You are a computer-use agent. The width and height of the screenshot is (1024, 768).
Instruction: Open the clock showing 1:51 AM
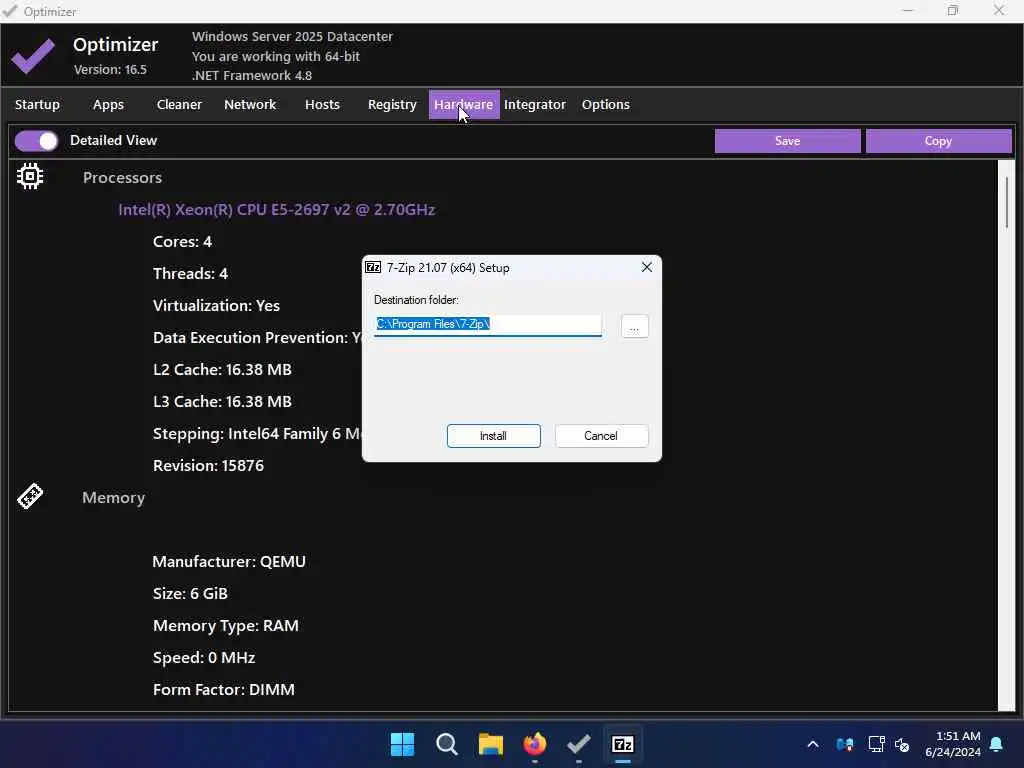(x=953, y=744)
